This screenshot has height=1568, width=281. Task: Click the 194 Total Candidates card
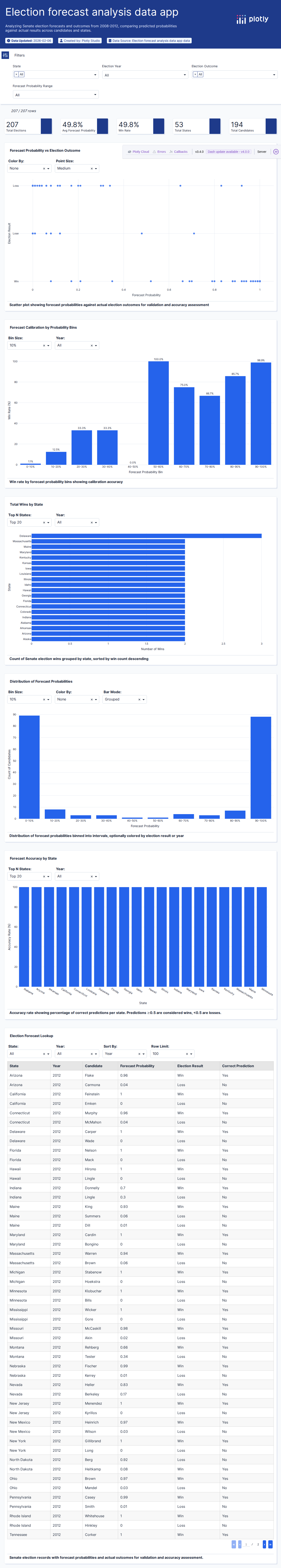[253, 126]
